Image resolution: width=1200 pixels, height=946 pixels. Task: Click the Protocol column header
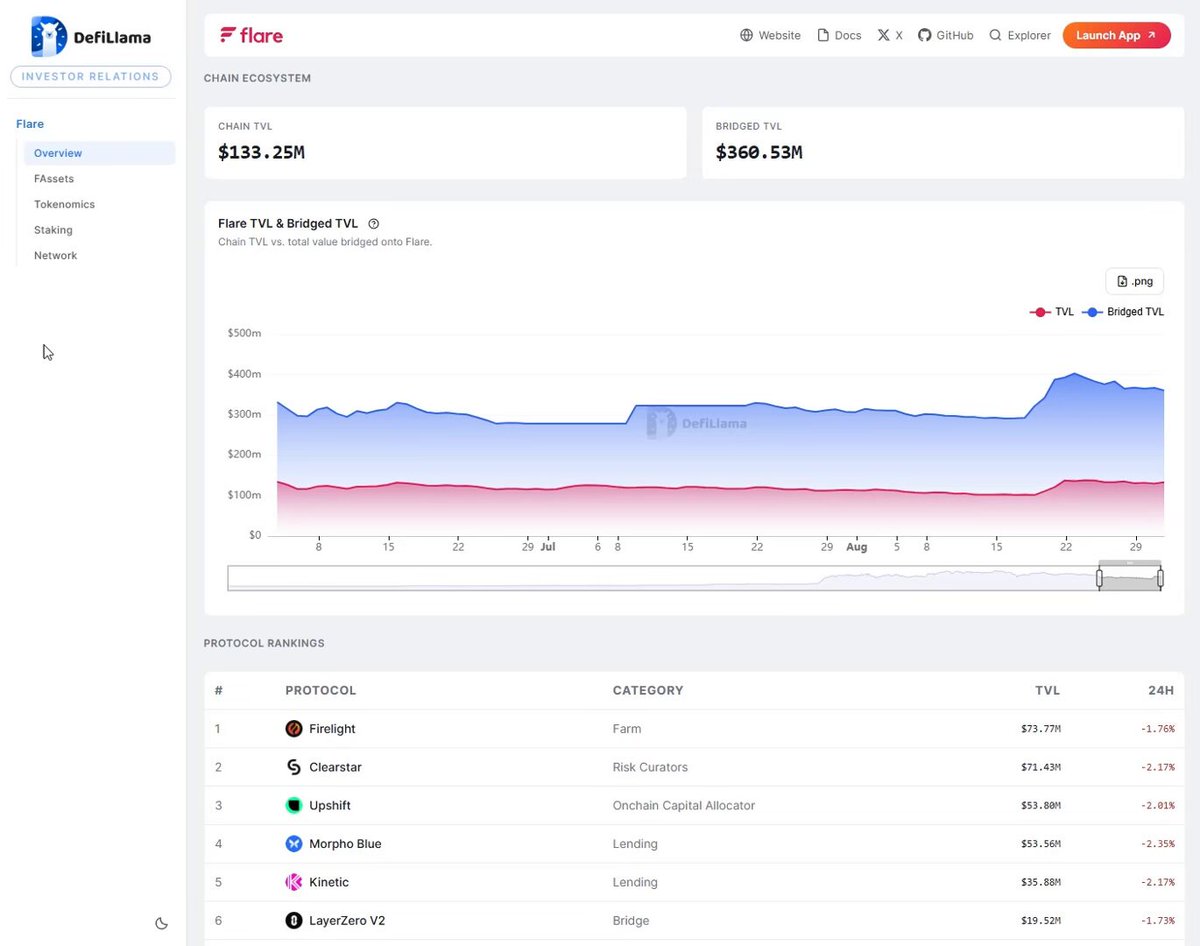321,690
